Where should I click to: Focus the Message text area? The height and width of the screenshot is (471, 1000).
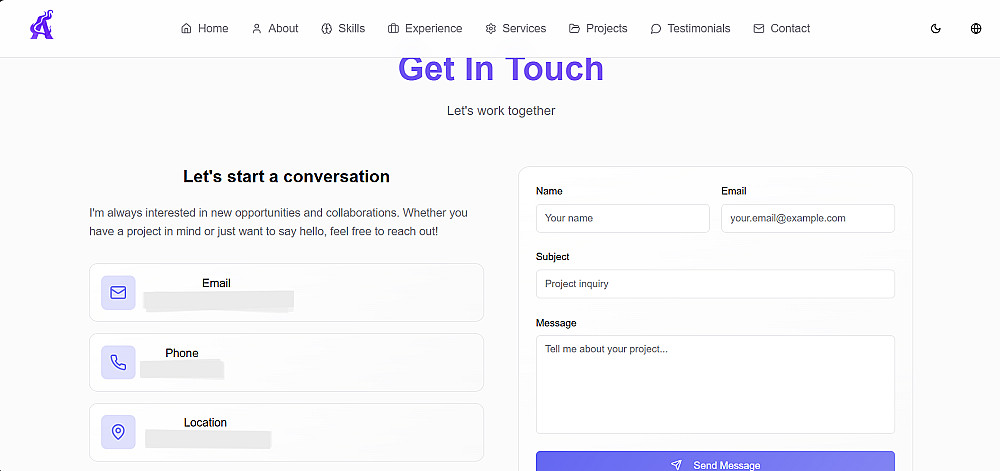point(715,383)
